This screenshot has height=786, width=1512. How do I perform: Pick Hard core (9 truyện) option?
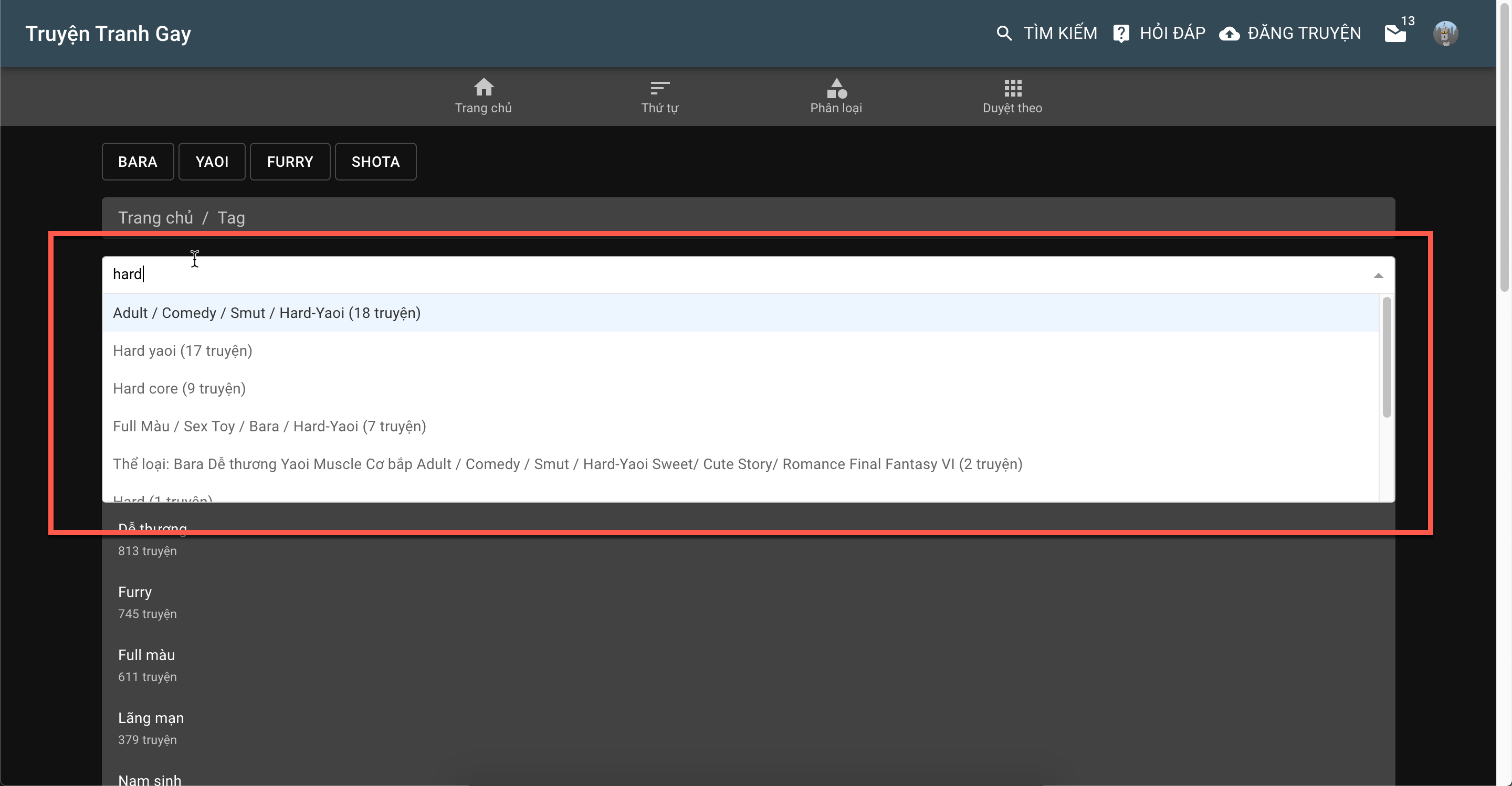[179, 389]
